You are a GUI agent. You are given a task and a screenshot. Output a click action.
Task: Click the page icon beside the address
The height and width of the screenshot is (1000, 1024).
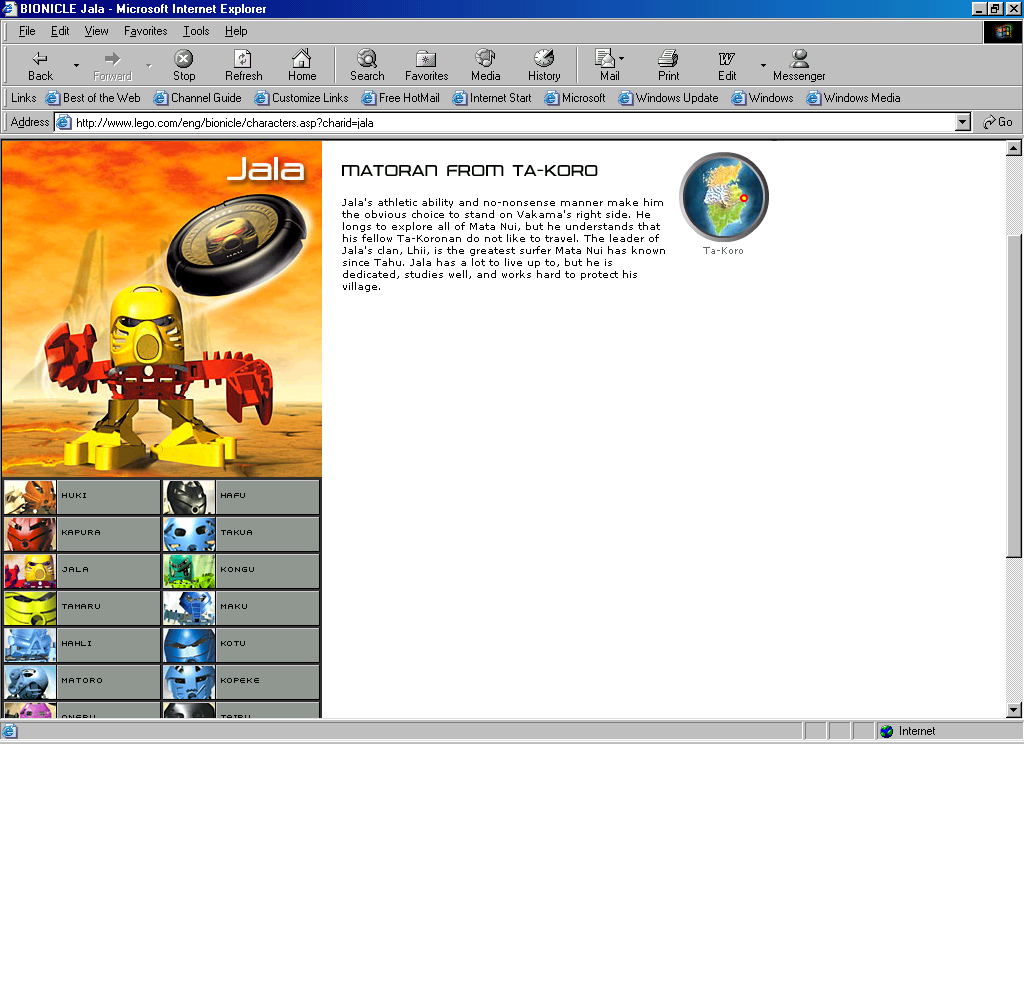click(x=64, y=122)
